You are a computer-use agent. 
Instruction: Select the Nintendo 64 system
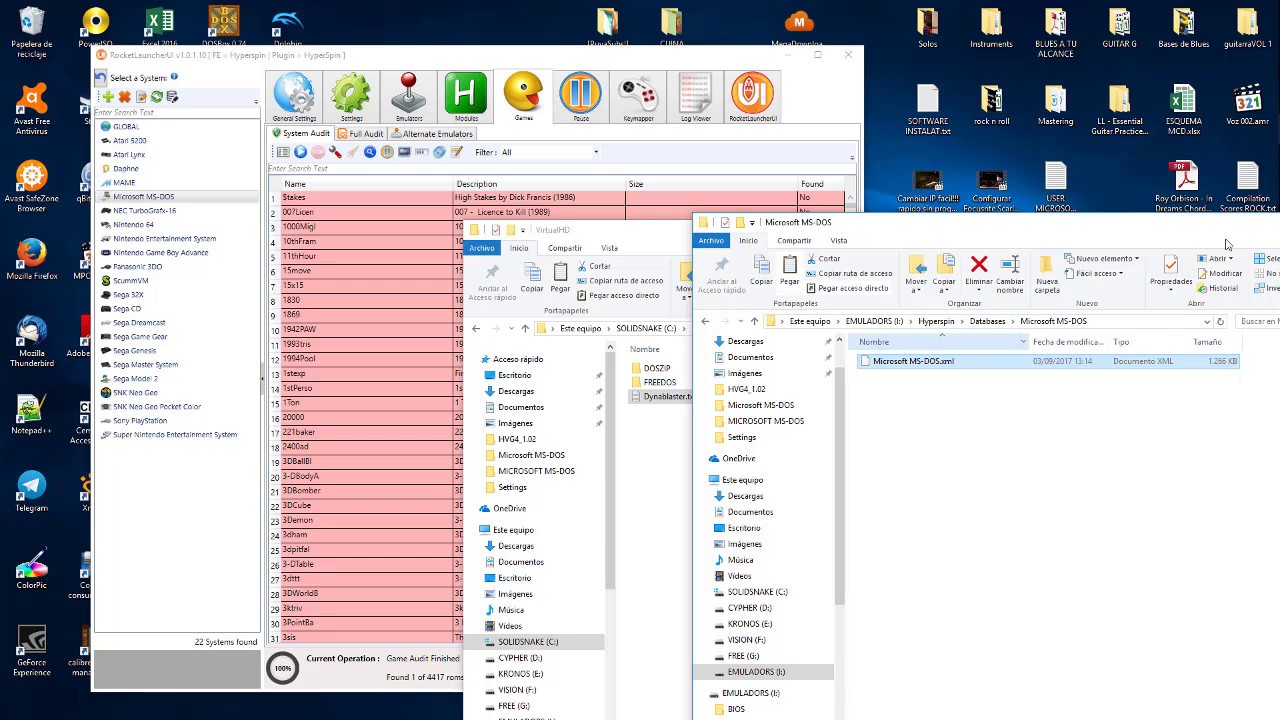(133, 225)
